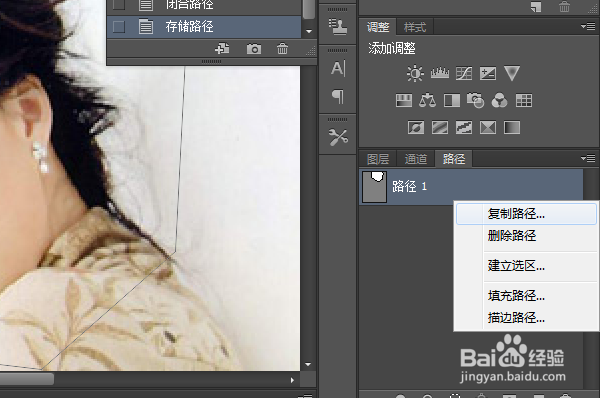Click the History panel scrollbar thumb
This screenshot has width=600, height=398.
coord(309,8)
